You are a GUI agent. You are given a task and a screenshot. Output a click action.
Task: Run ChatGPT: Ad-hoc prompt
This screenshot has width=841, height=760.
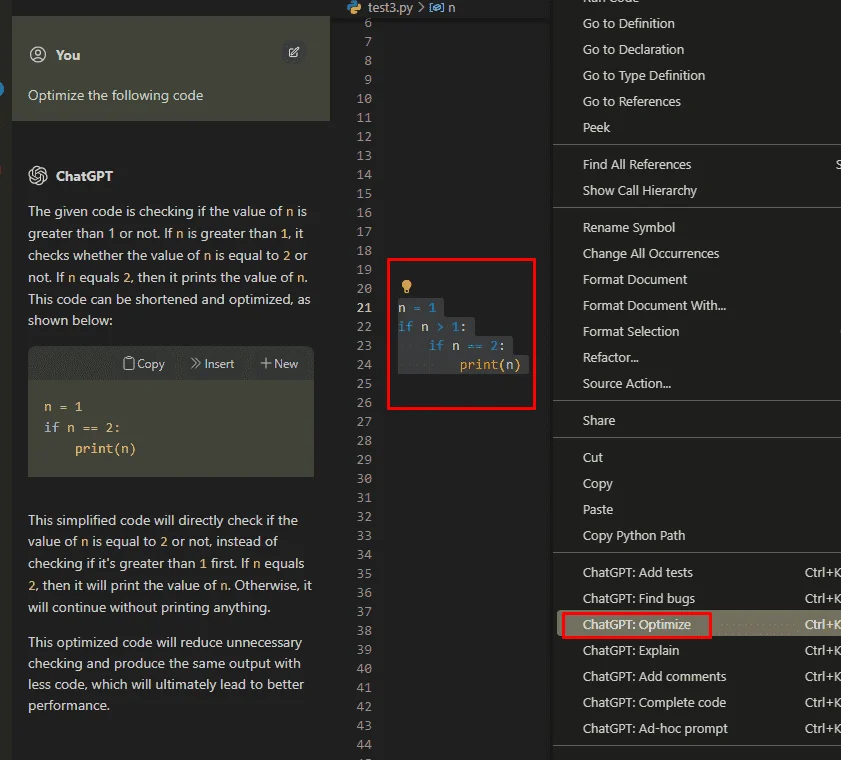[655, 728]
